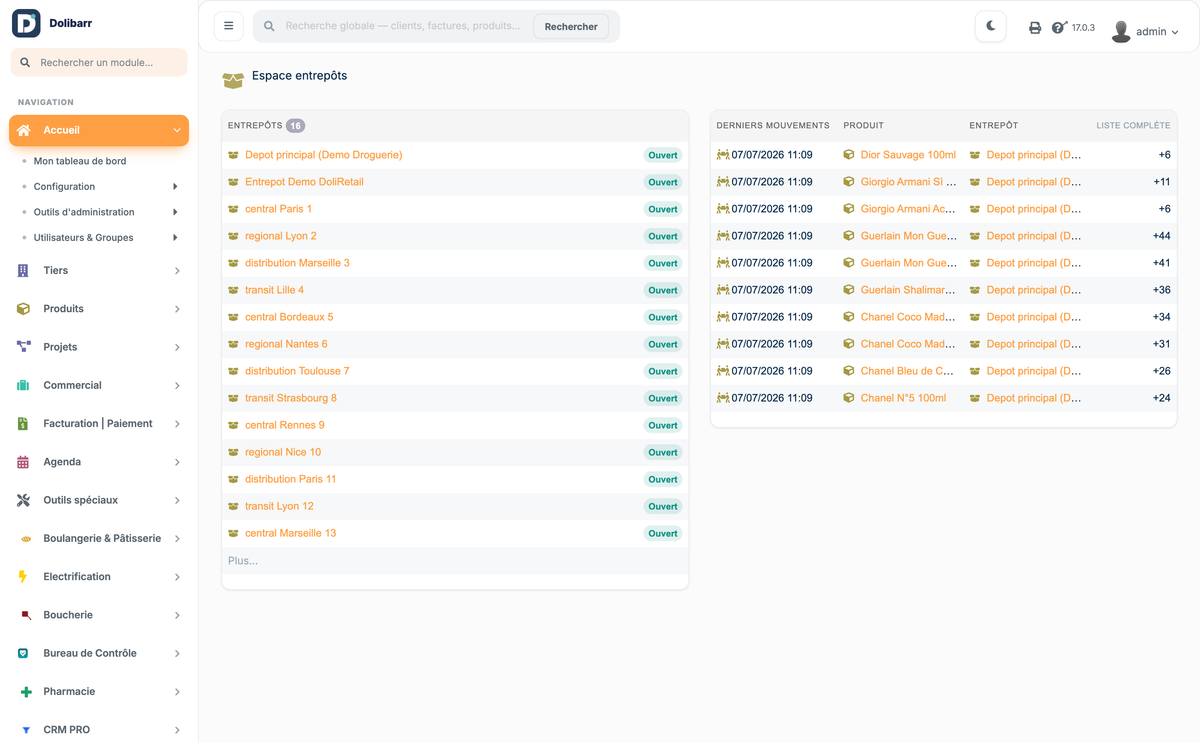This screenshot has height=743, width=1200.
Task: Click the Rechercher button
Action: [x=571, y=27]
